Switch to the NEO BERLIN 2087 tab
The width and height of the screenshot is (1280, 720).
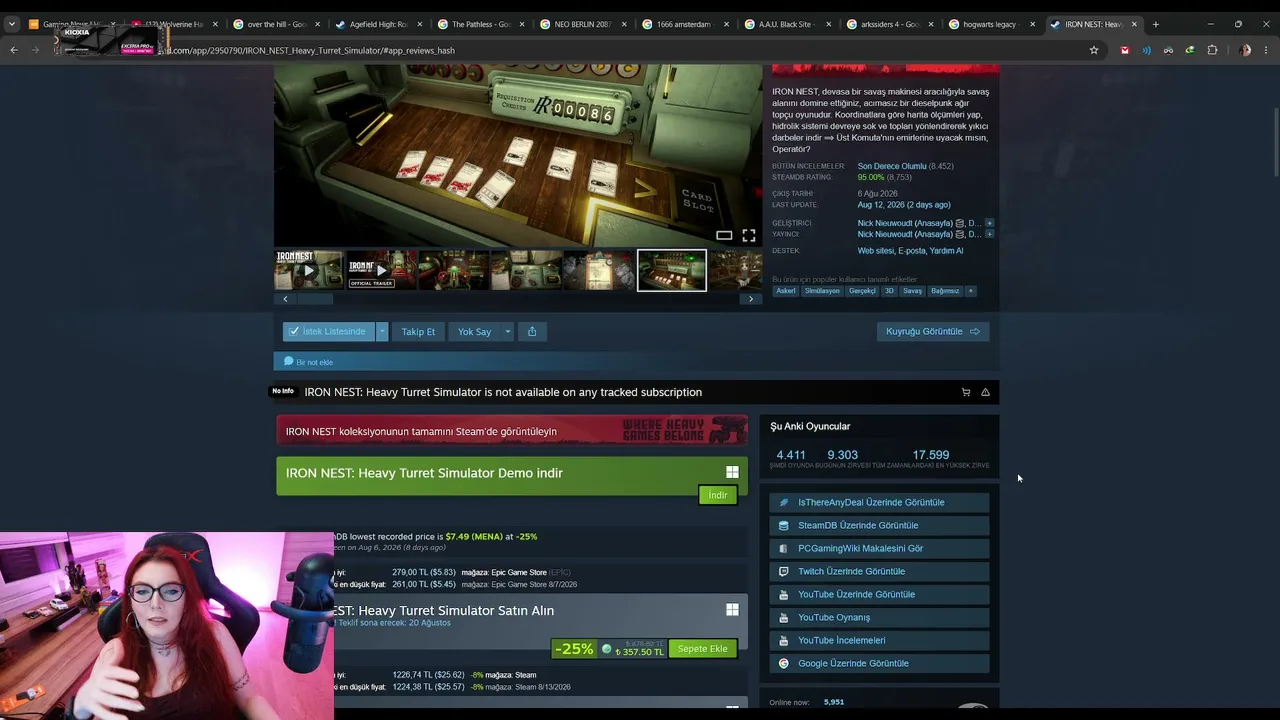pos(582,24)
